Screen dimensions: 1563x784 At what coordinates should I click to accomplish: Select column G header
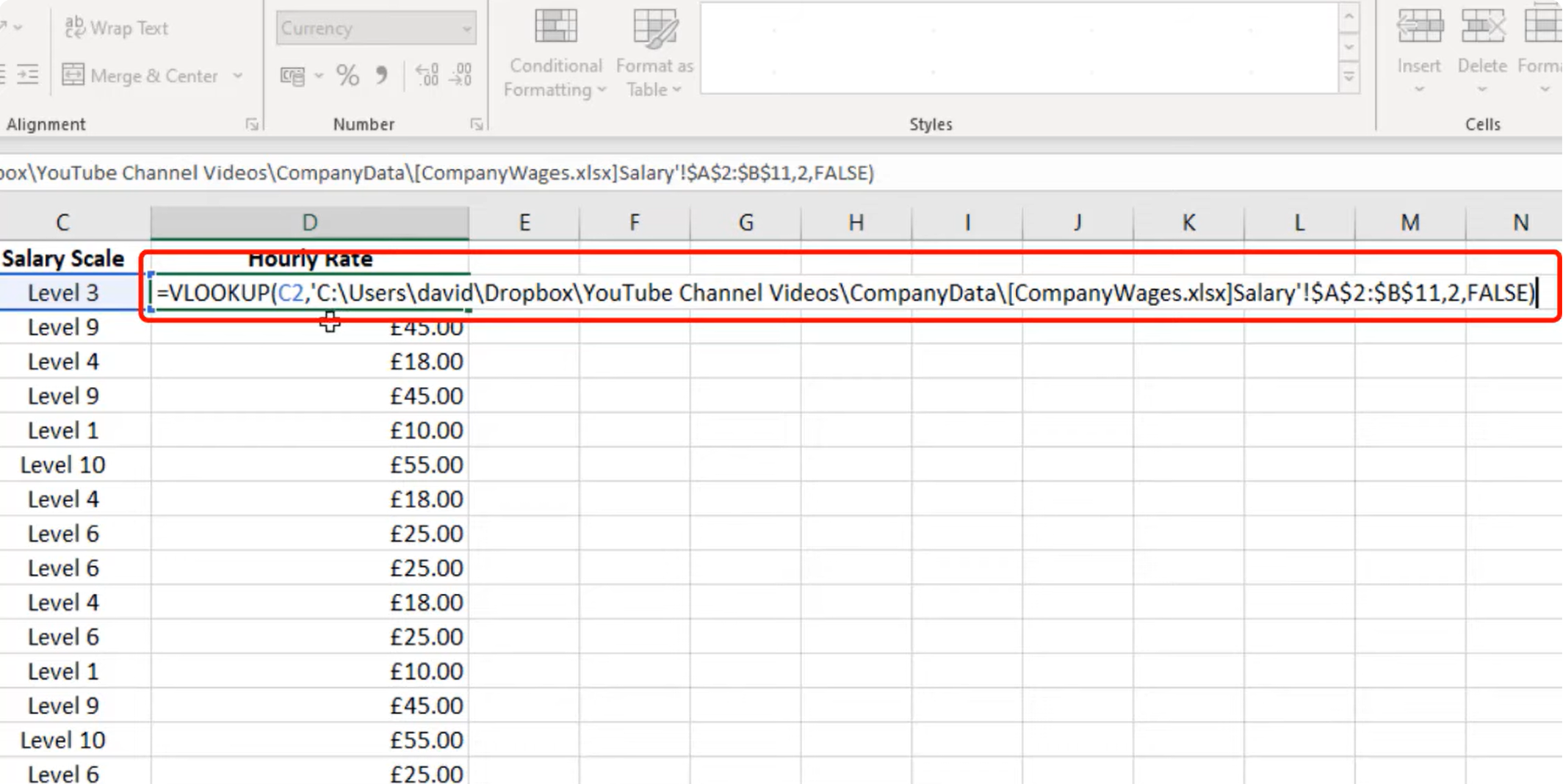click(746, 222)
